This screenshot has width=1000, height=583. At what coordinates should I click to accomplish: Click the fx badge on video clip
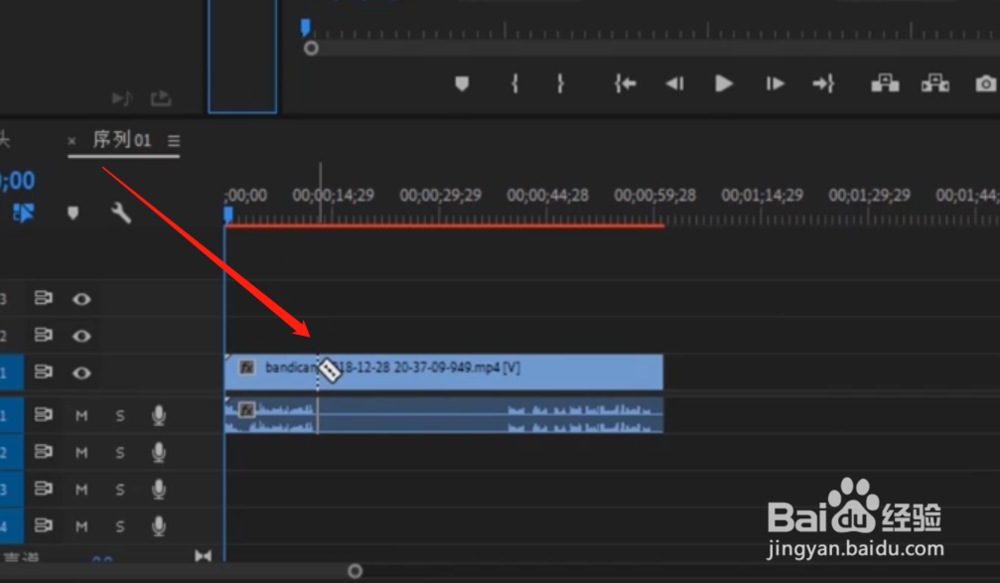(247, 367)
